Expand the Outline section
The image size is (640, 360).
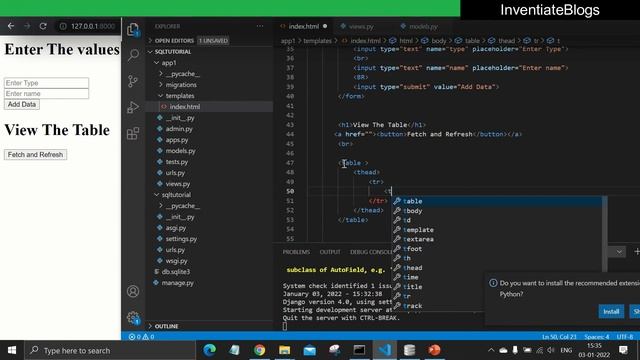coord(166,326)
